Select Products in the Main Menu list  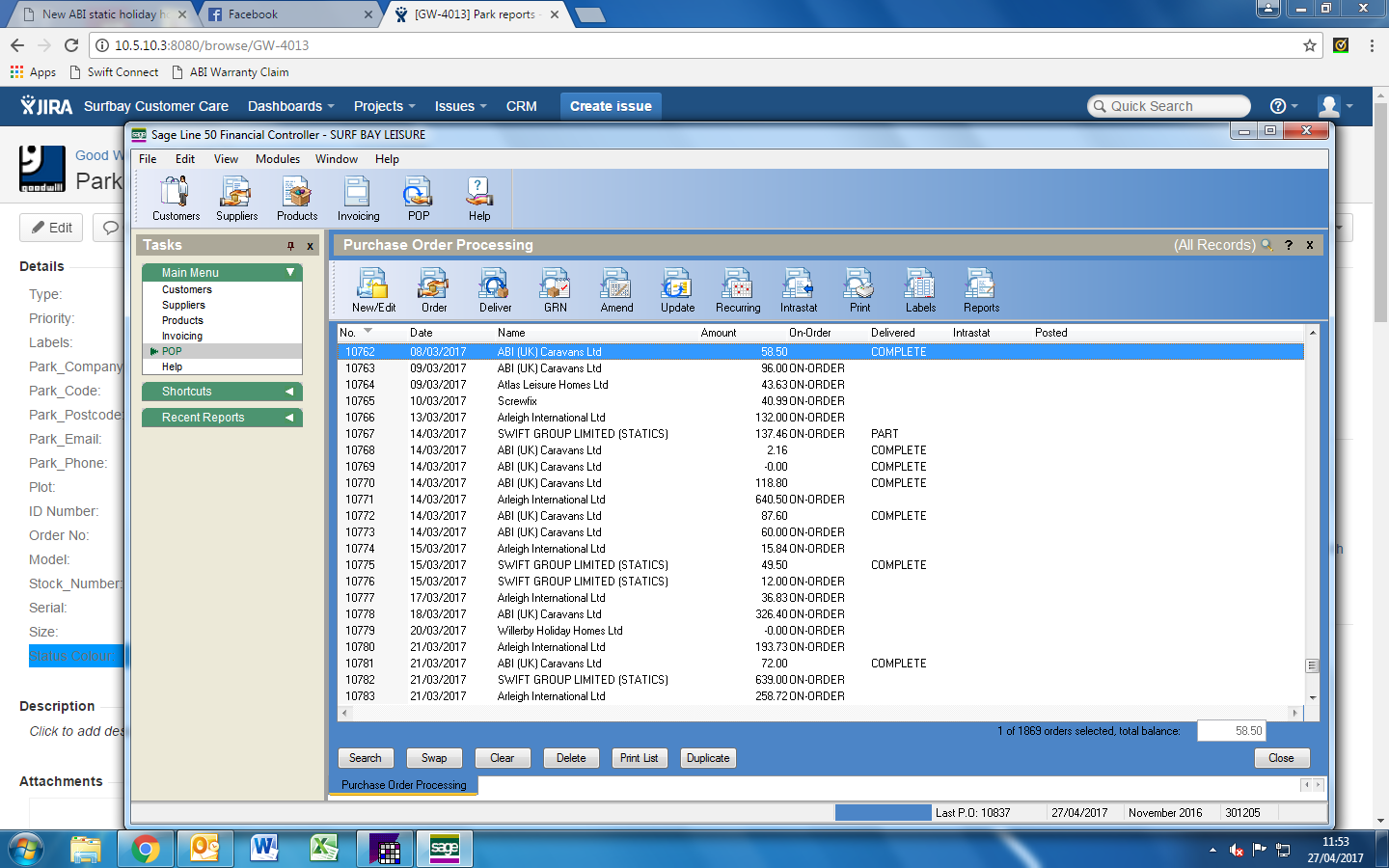click(182, 320)
